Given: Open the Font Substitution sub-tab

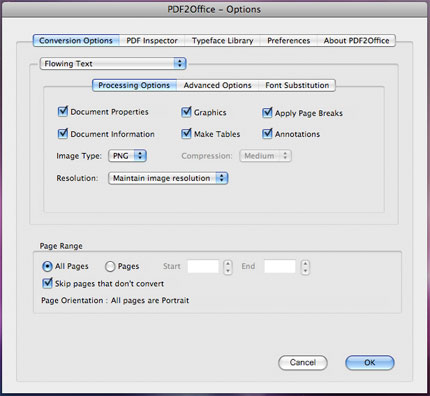Looking at the screenshot, I should click(x=297, y=85).
